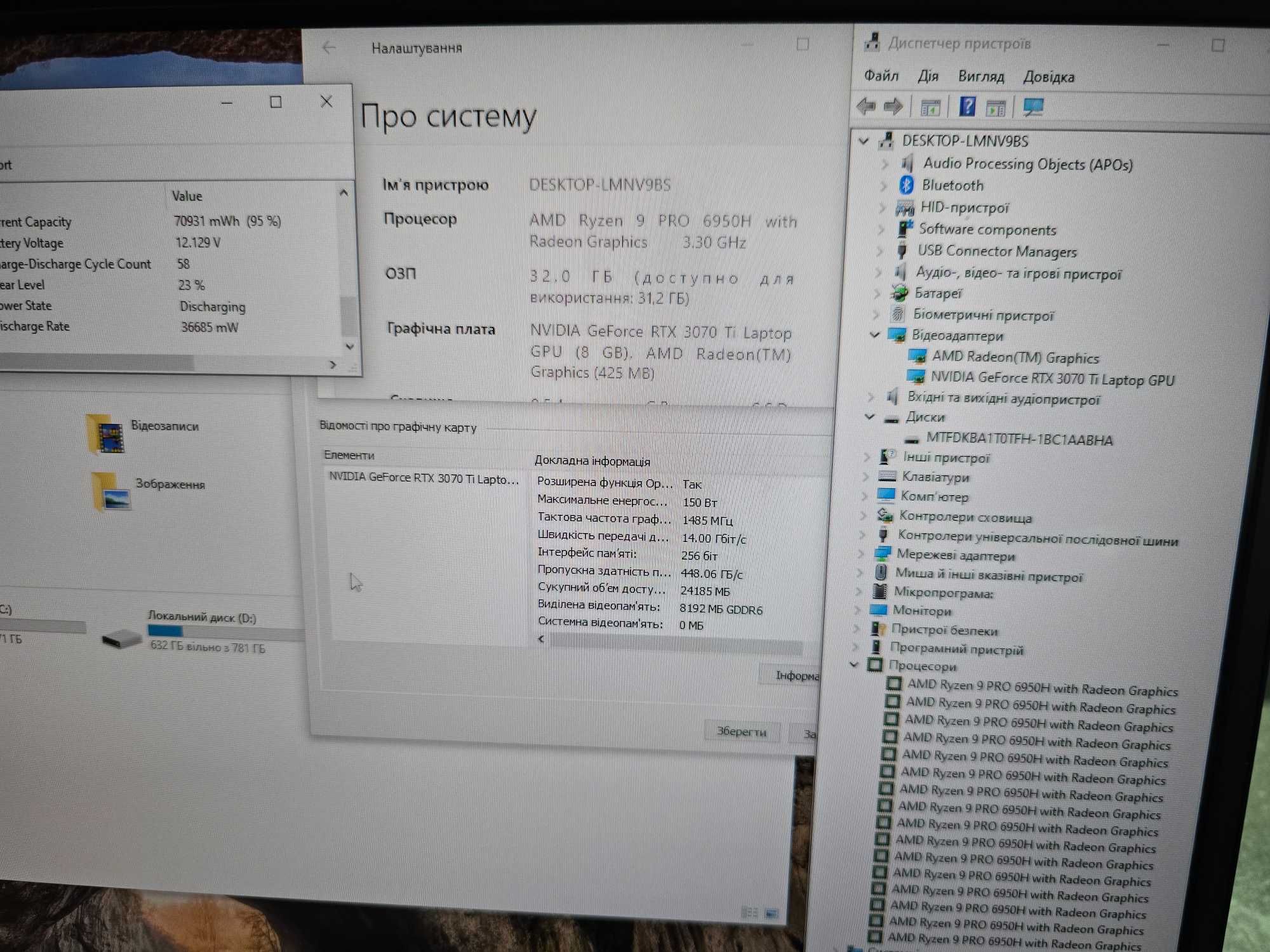
Task: Click the Bluetooth icon in device tree
Action: click(x=906, y=185)
